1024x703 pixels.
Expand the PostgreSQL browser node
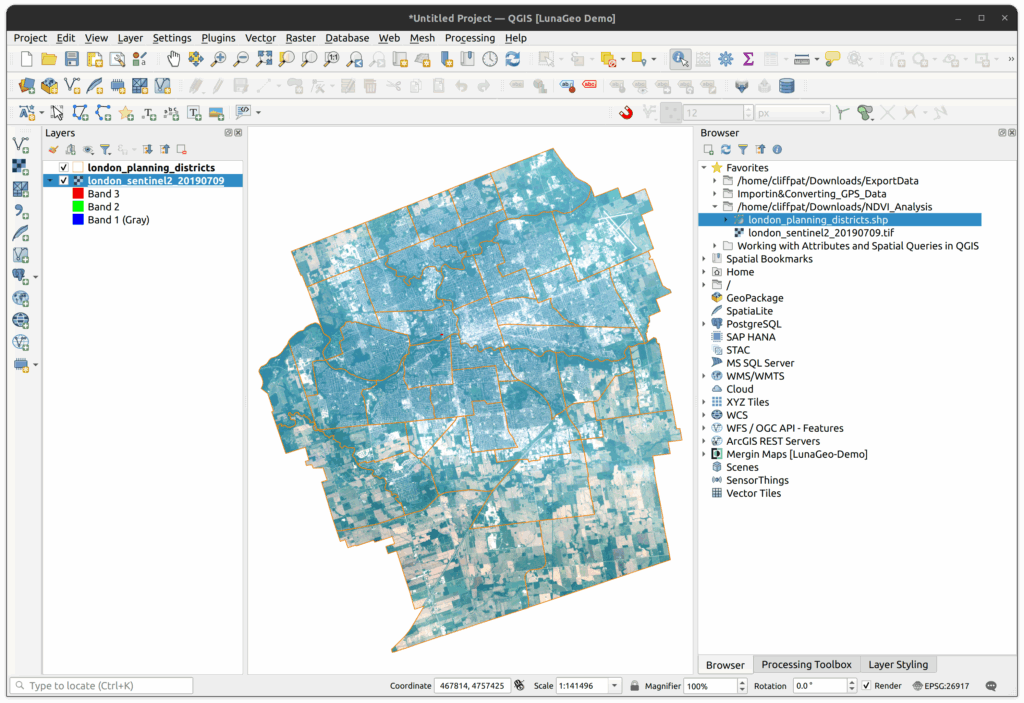point(704,324)
